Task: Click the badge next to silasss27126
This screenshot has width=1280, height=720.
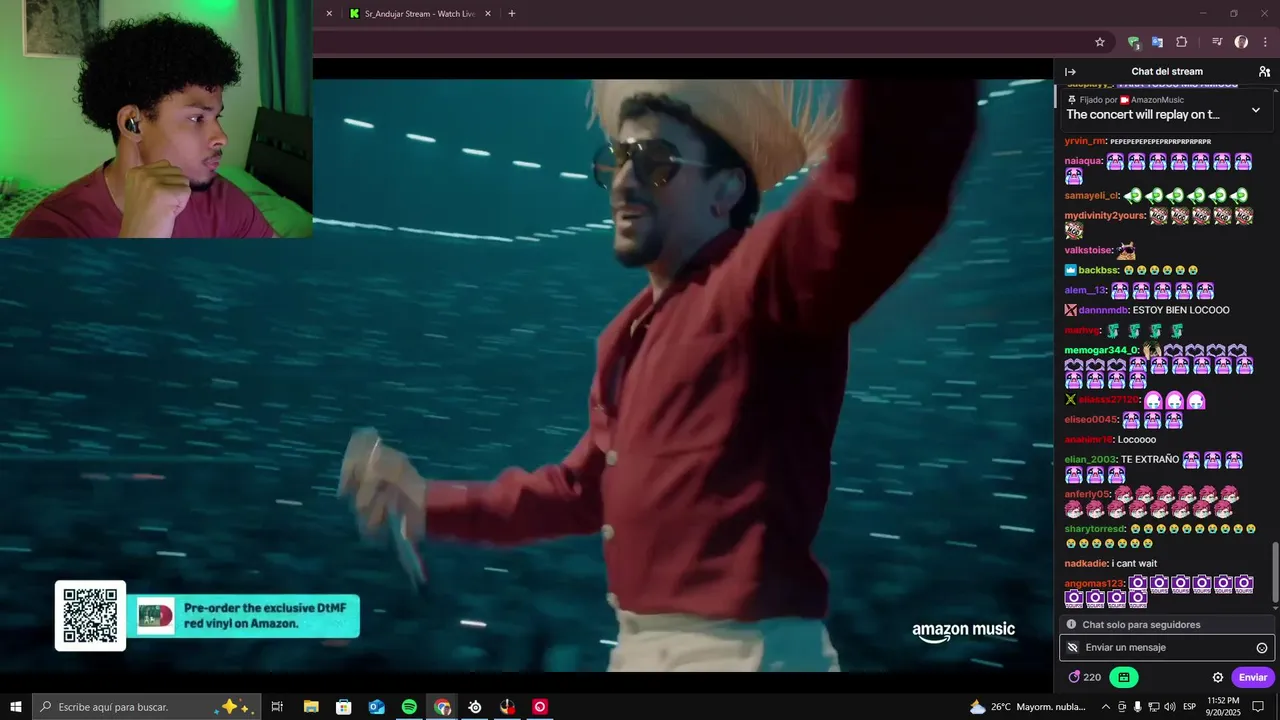Action: point(1070,400)
